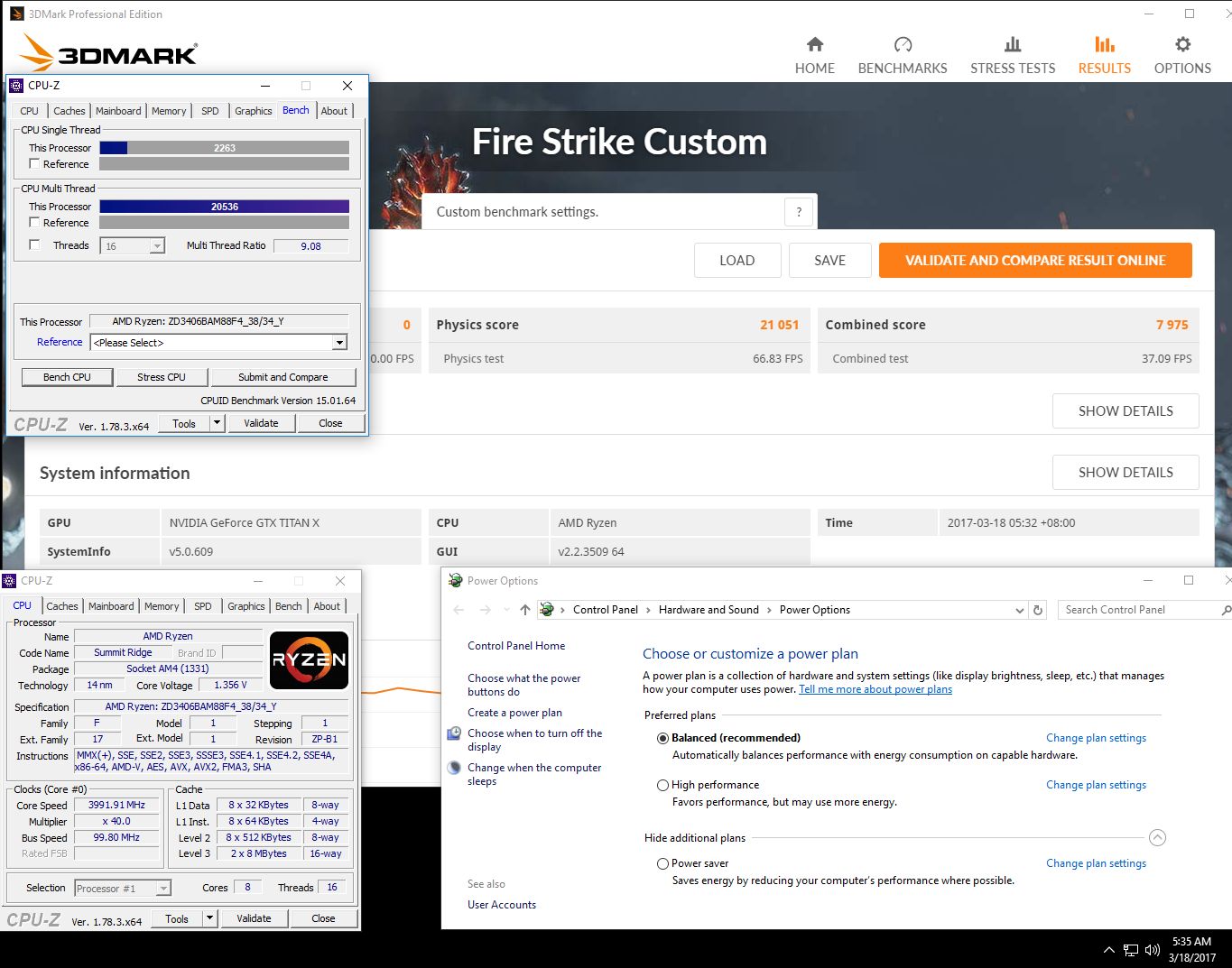Viewport: 1232px width, 968px height.
Task: Switch to the Mainboard tab in bench window
Action: click(118, 111)
